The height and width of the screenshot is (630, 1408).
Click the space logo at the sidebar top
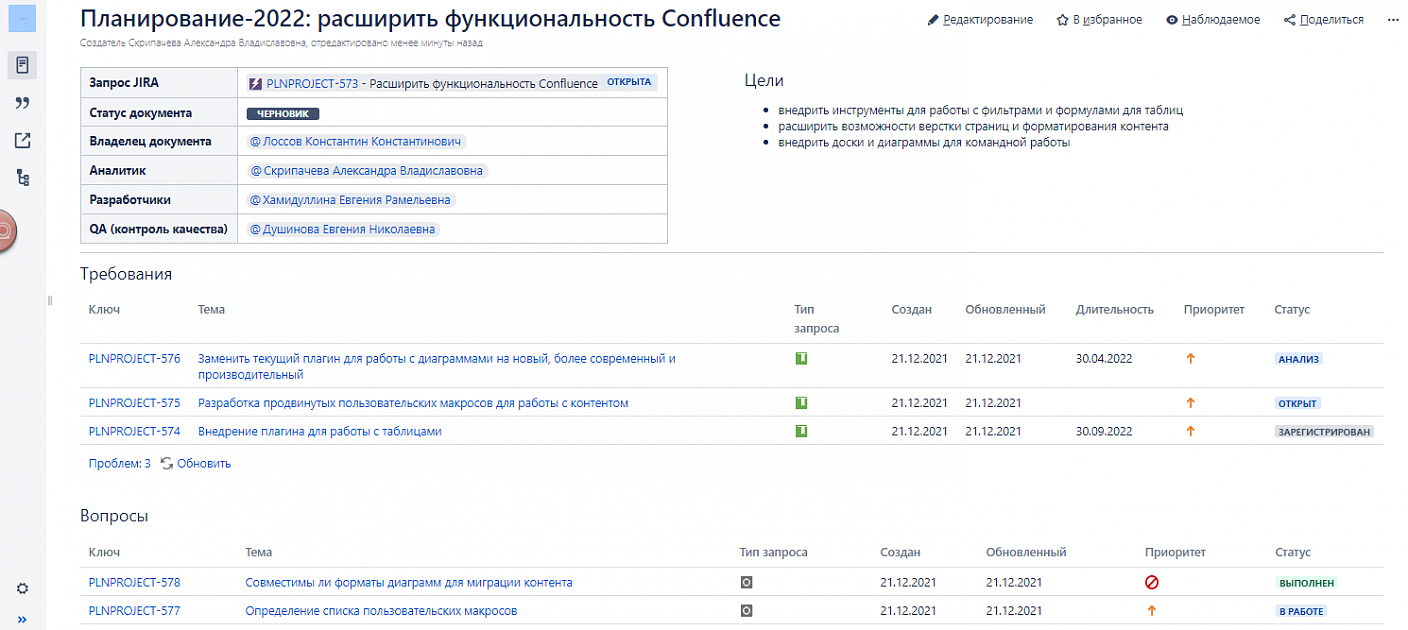click(22, 18)
